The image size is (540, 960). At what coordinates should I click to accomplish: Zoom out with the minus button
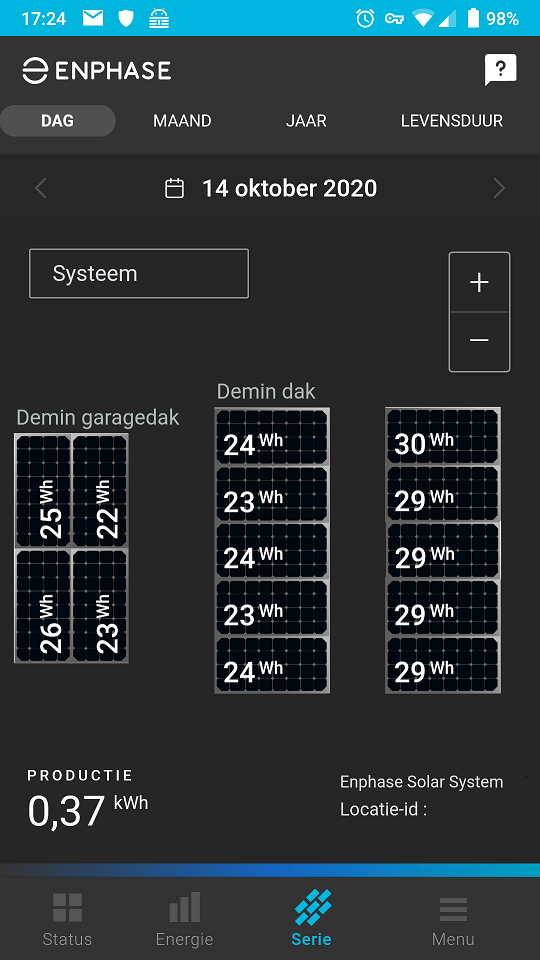[x=479, y=340]
